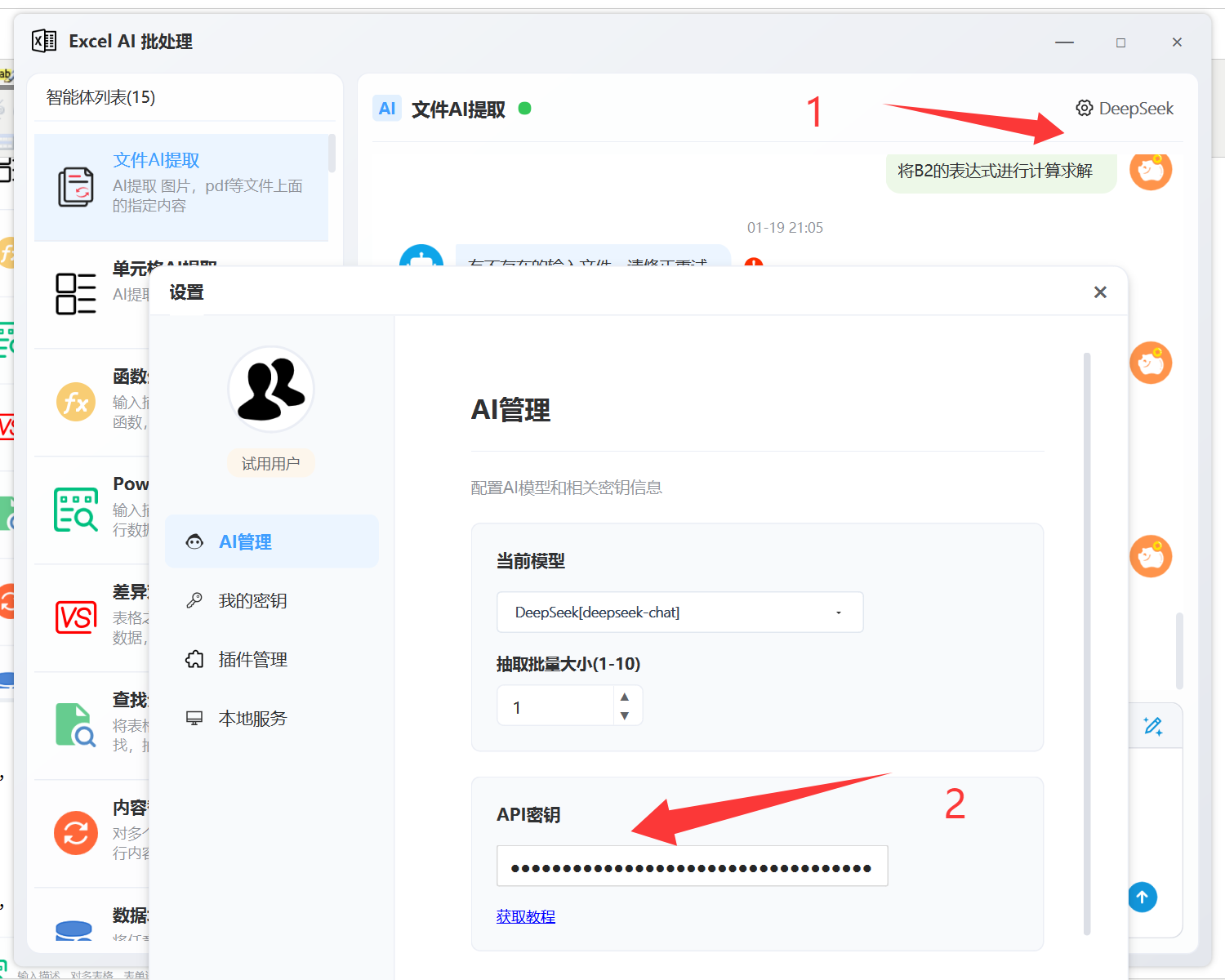
Task: Open the 获取教程 link
Action: [526, 916]
